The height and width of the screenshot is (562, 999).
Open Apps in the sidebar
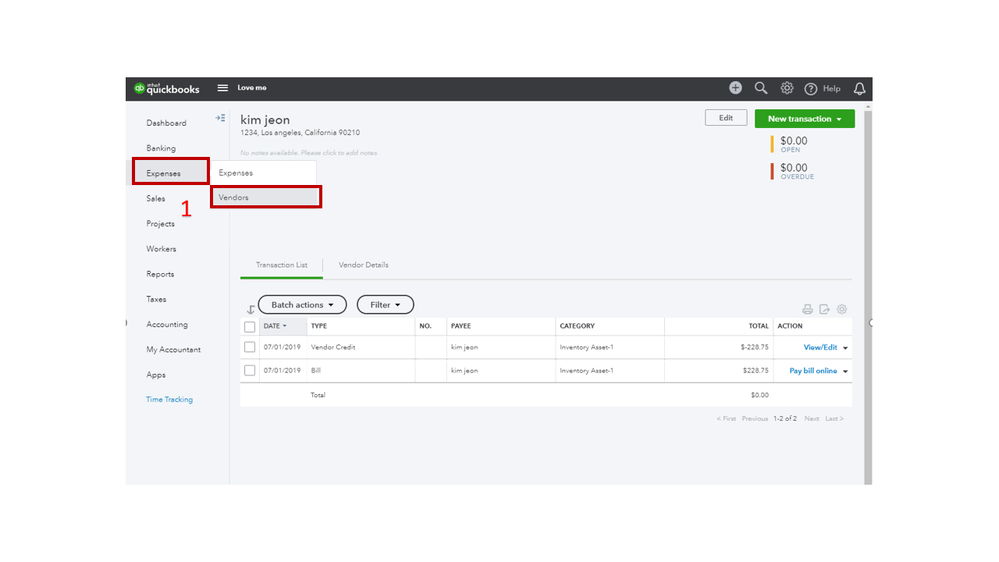[x=155, y=375]
